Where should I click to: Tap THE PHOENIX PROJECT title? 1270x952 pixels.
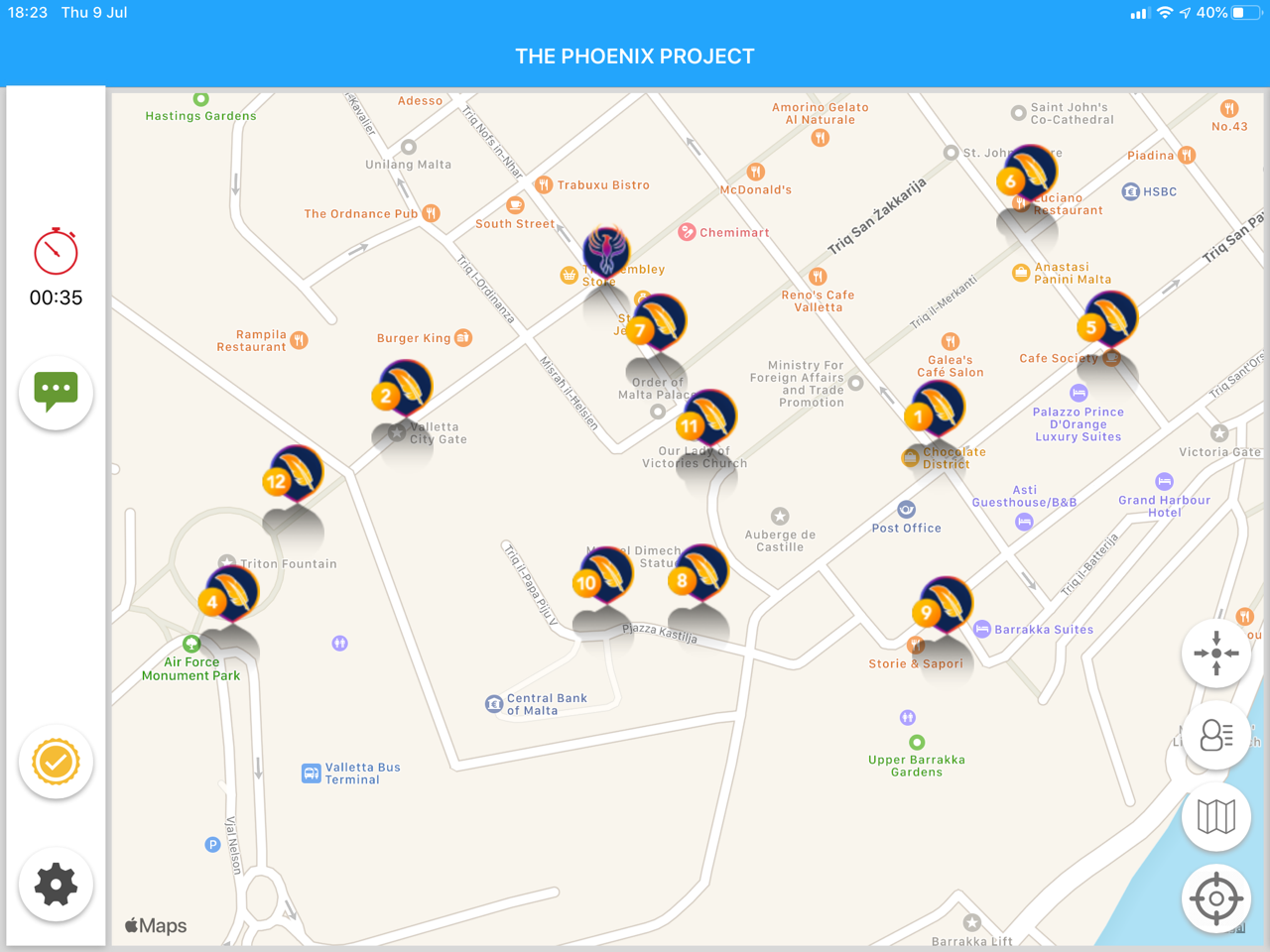[x=635, y=57]
